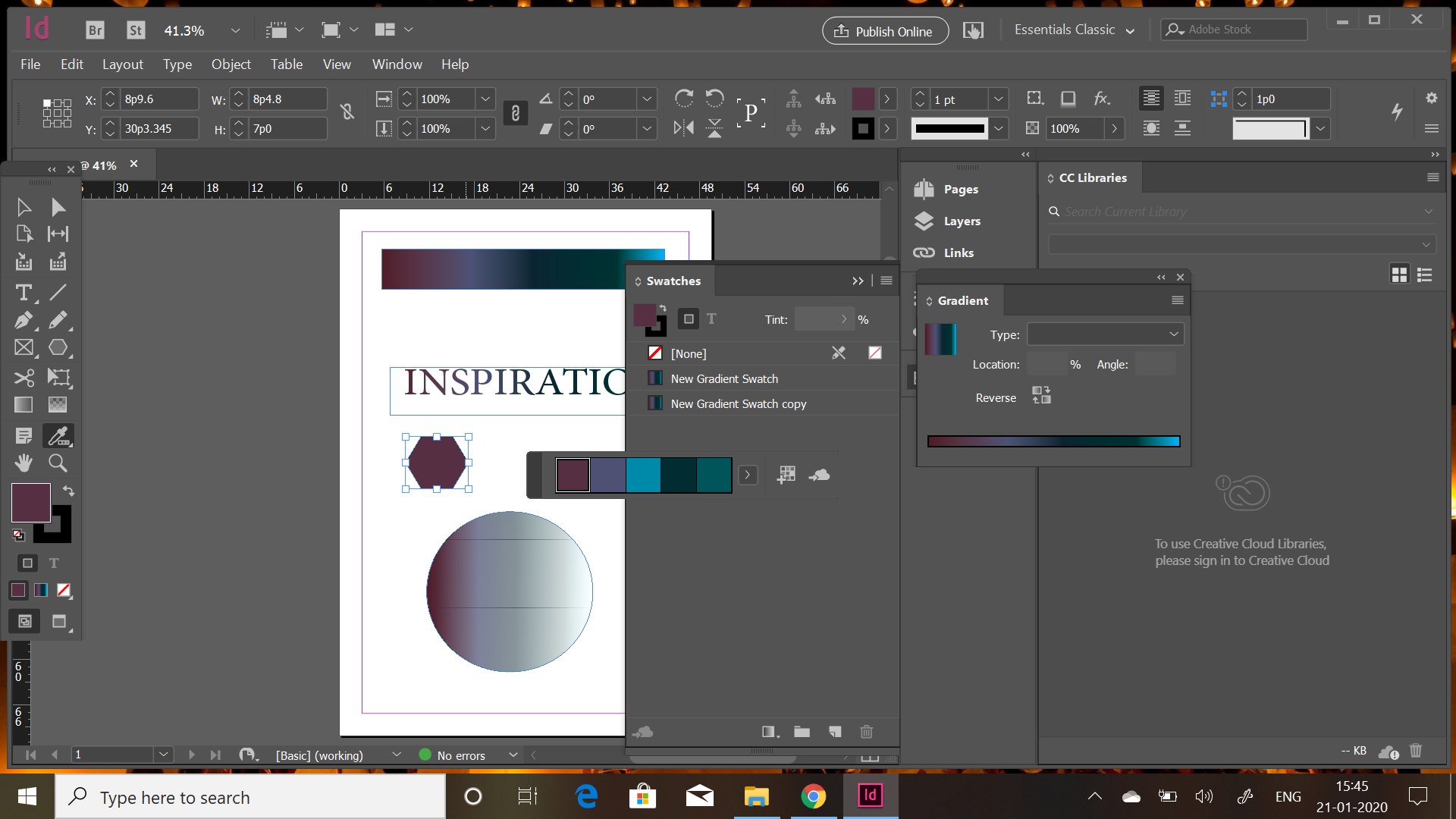Select the Zoom tool in toolbox
This screenshot has width=1456, height=819.
[58, 463]
